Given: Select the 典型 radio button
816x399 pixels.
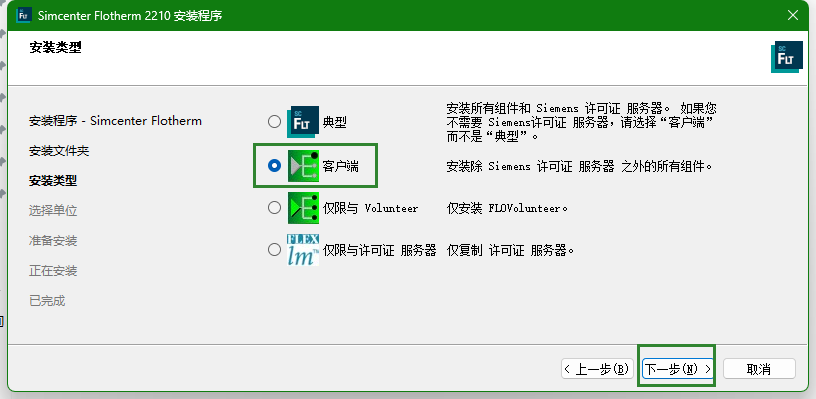Looking at the screenshot, I should pos(274,122).
